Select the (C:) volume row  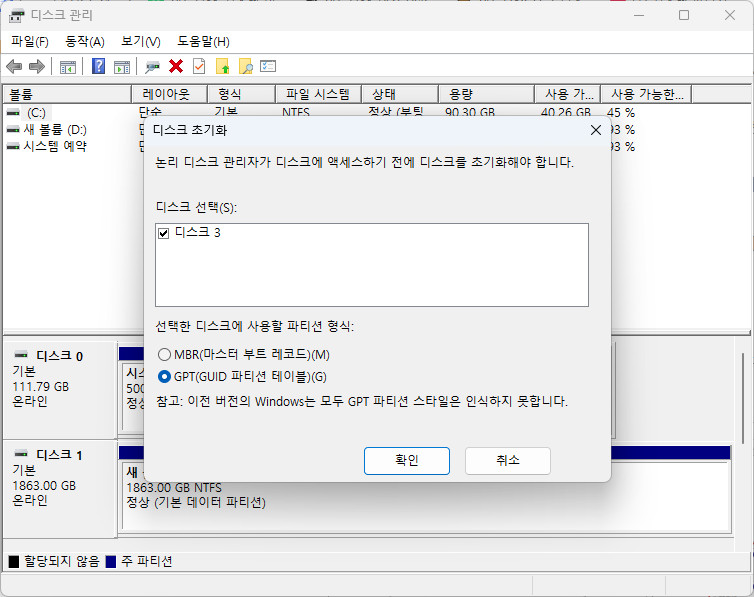coord(37,112)
